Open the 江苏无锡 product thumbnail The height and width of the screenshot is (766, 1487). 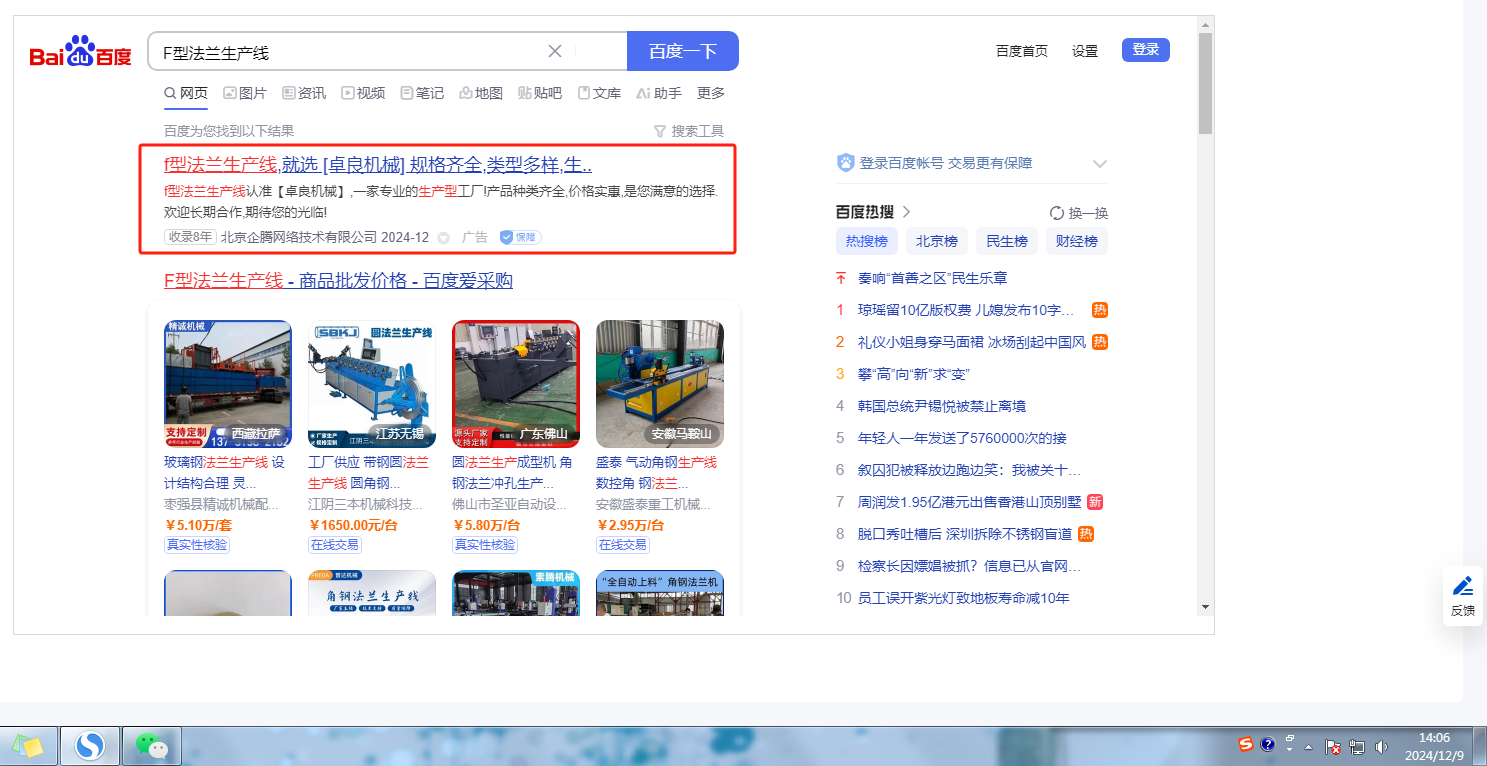pyautogui.click(x=372, y=384)
